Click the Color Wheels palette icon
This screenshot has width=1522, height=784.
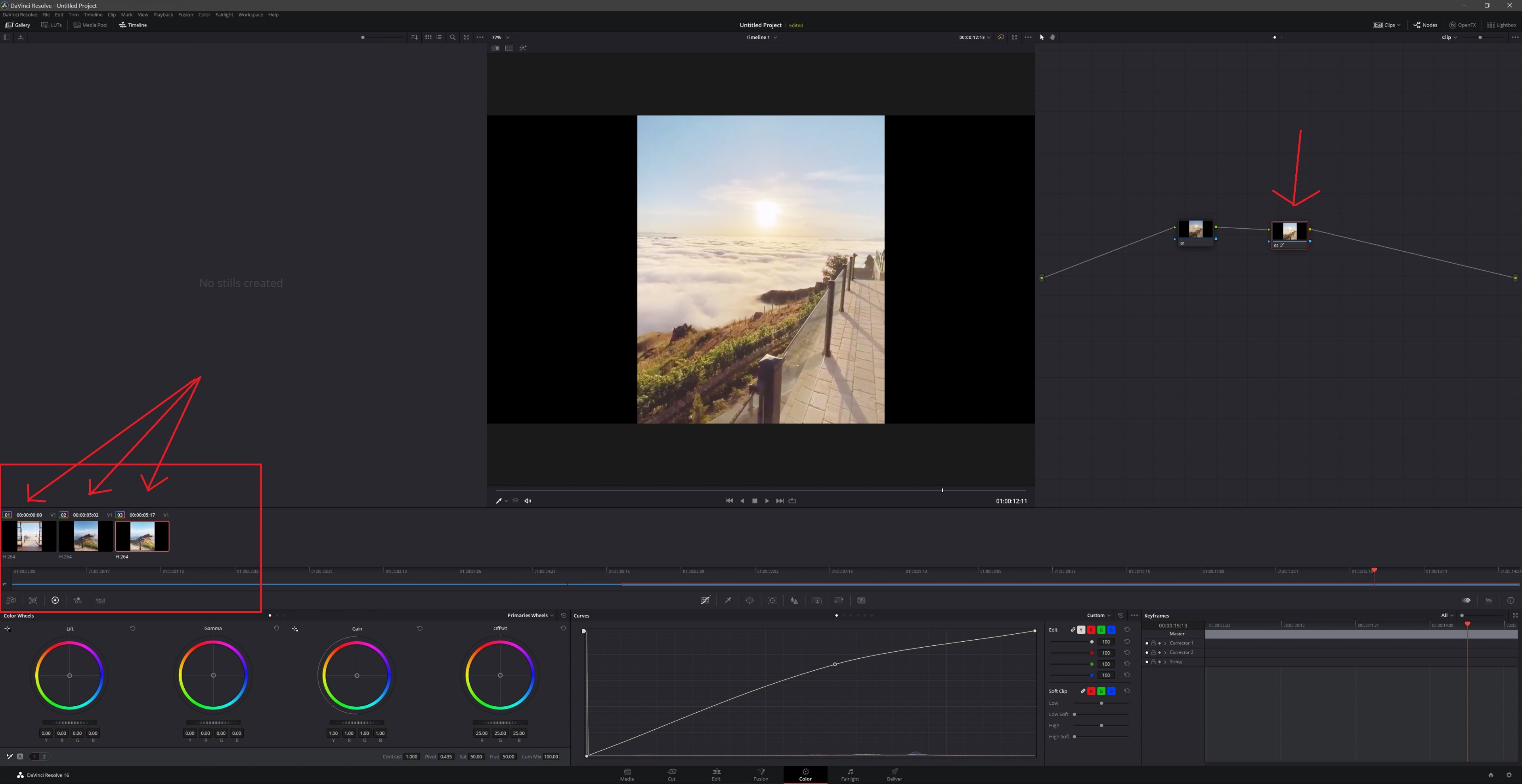click(55, 600)
